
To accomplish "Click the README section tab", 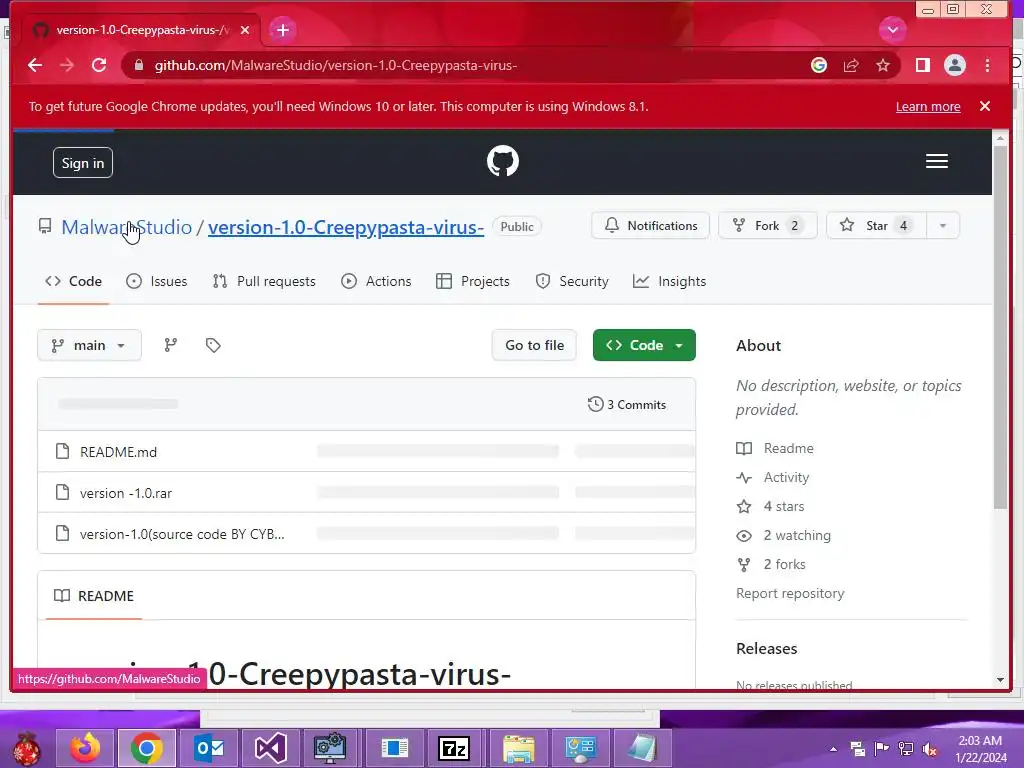I will (94, 596).
